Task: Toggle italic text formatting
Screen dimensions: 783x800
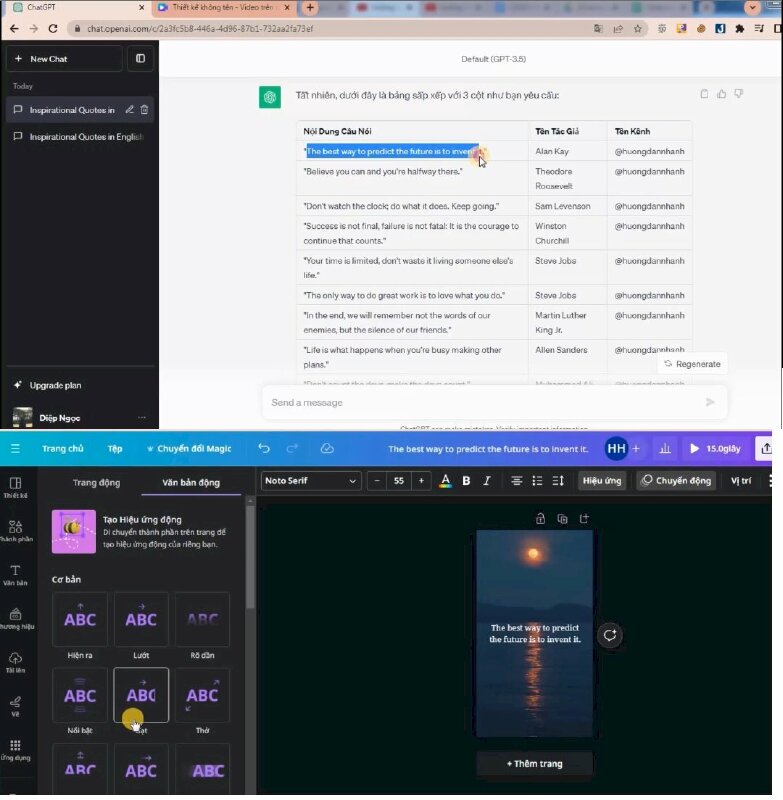Action: pyautogui.click(x=487, y=481)
